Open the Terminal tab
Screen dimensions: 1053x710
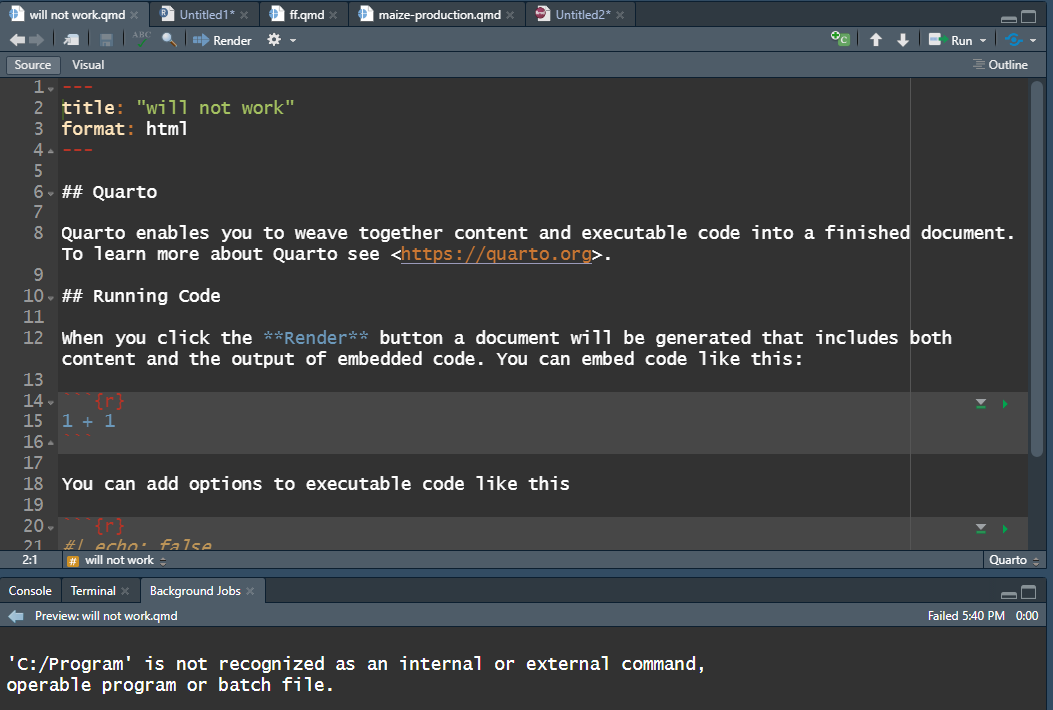[x=92, y=590]
